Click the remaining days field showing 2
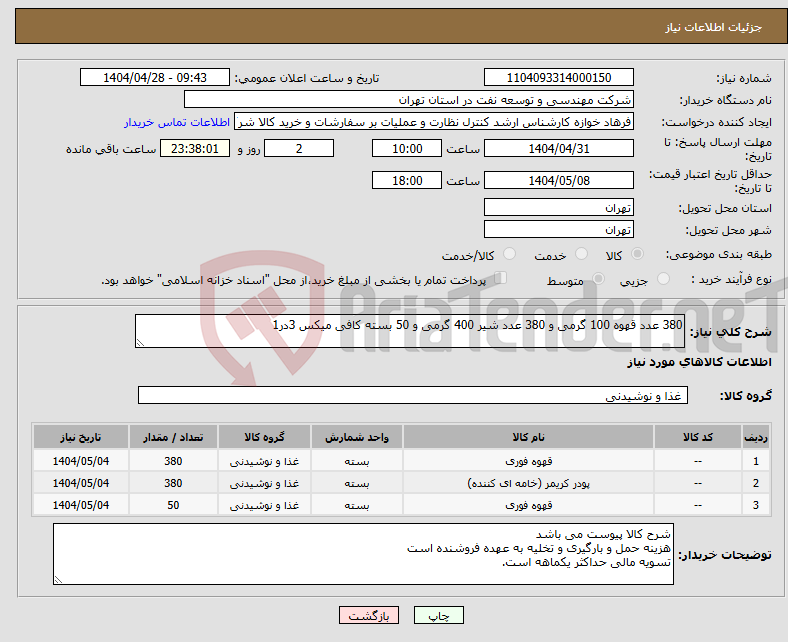Screen dimensions: 788x642 click(299, 148)
